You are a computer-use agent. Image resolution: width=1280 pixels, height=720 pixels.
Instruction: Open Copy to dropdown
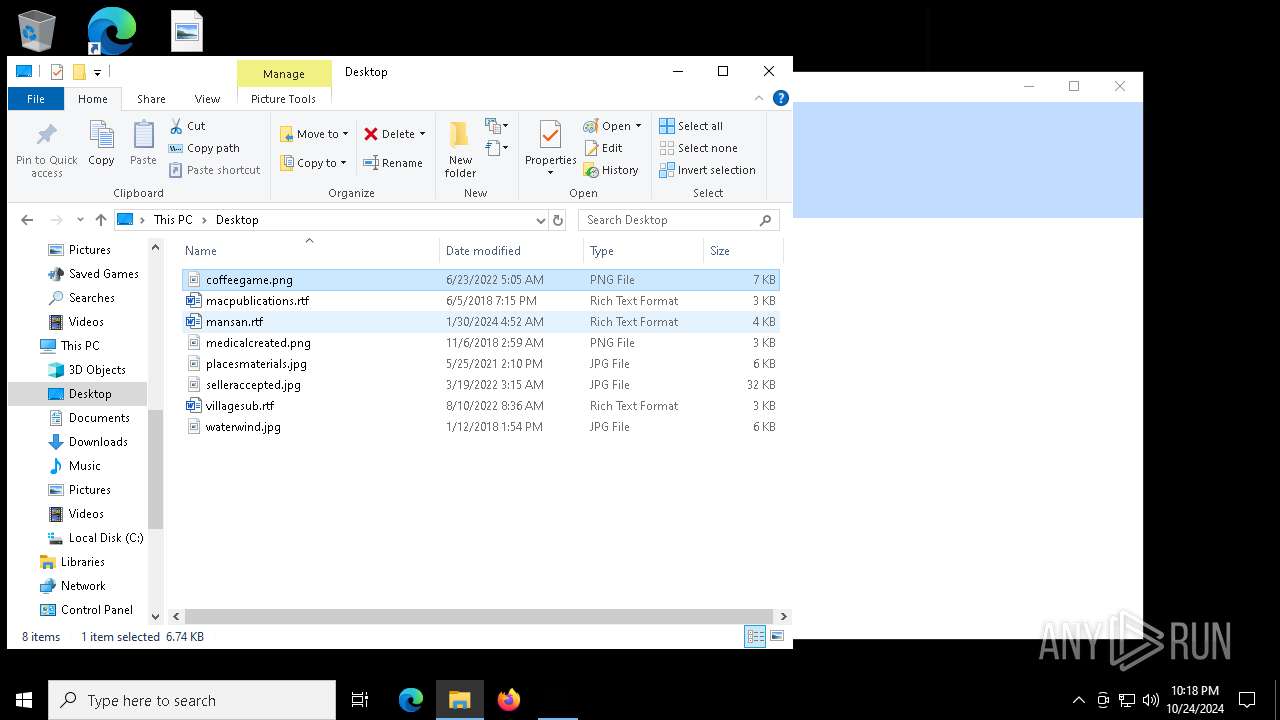click(313, 163)
